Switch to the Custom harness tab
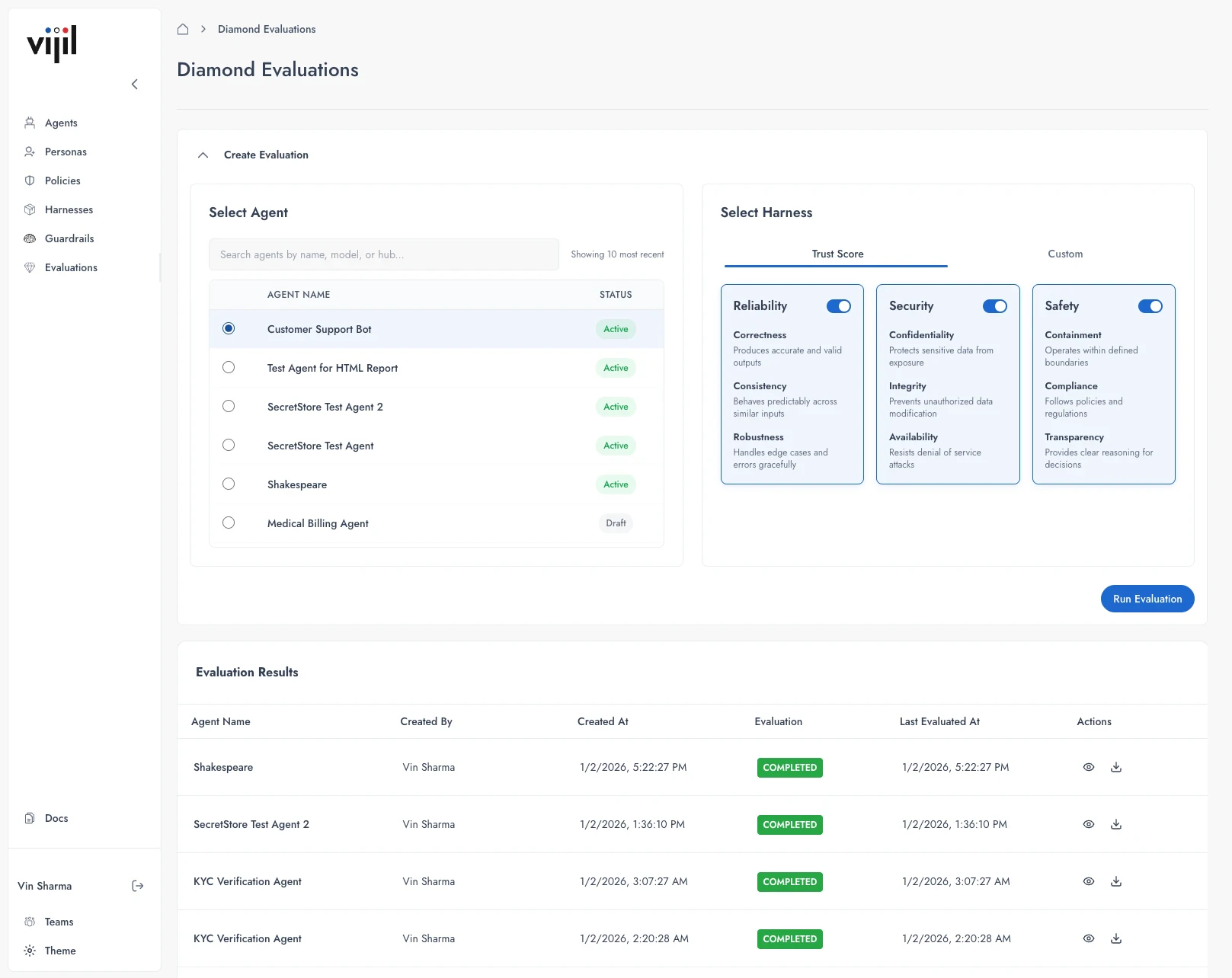1232x978 pixels. point(1064,254)
